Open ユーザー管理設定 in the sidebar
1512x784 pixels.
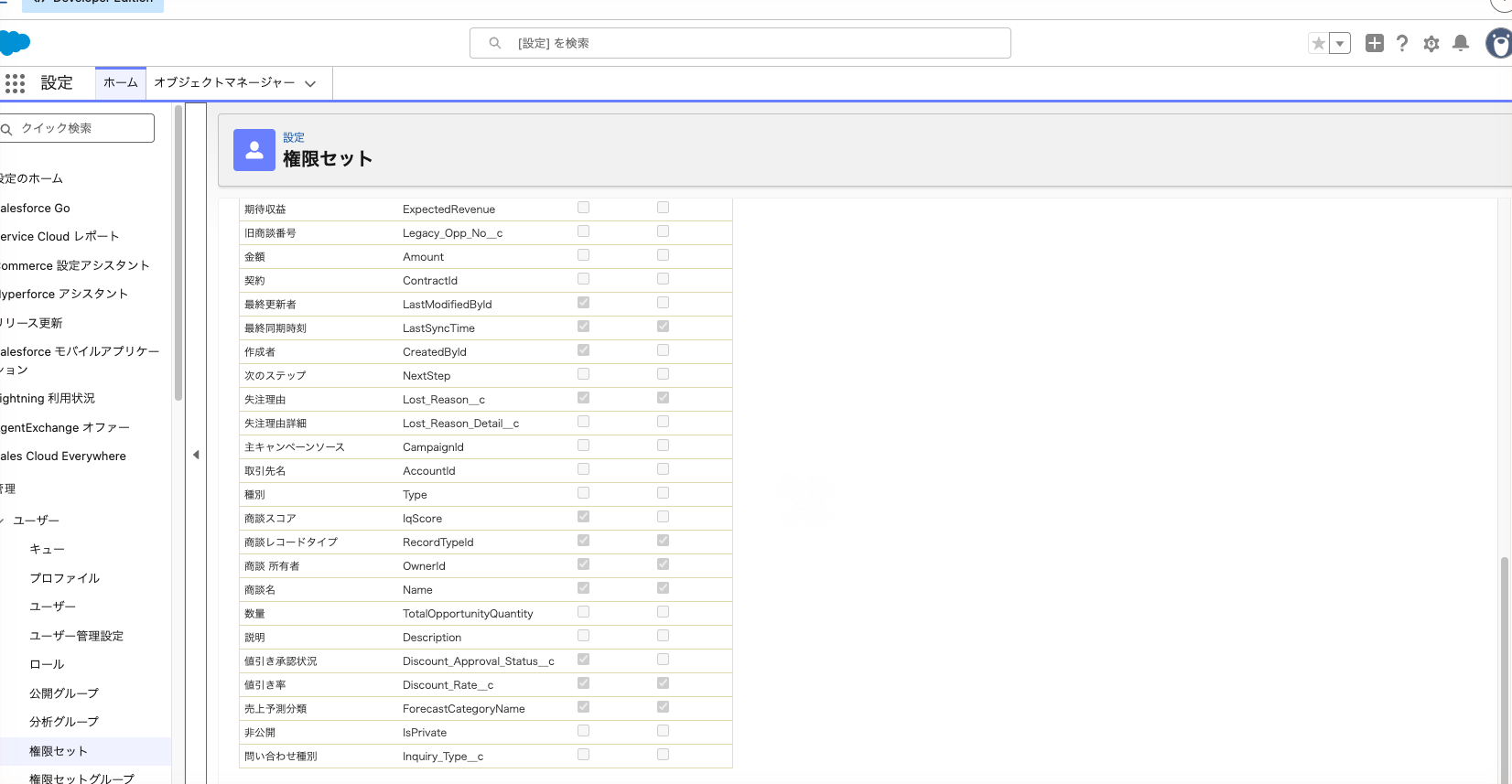click(x=76, y=636)
